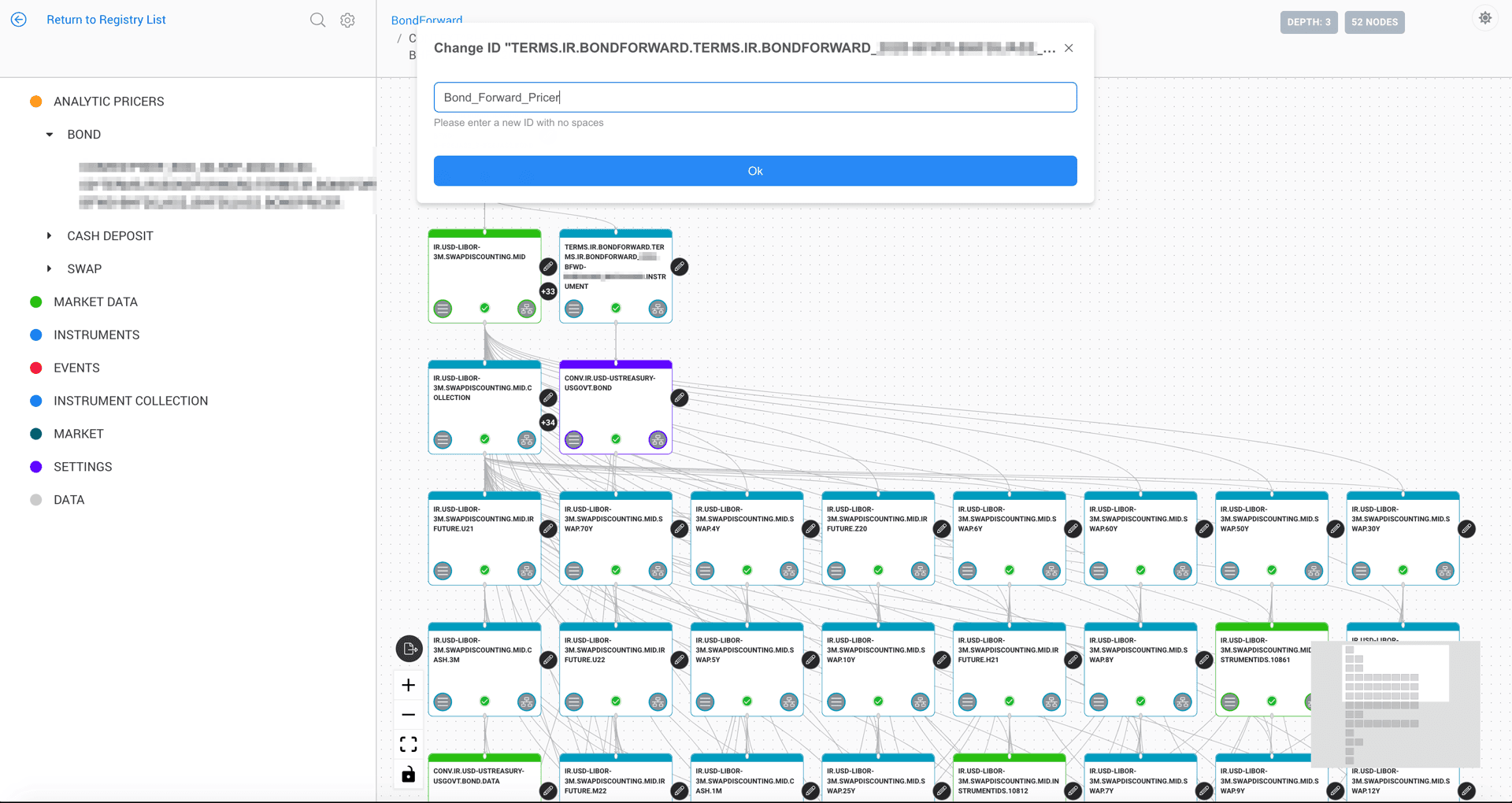Zoom in using the plus icon
This screenshot has width=1512, height=803.
tap(409, 685)
